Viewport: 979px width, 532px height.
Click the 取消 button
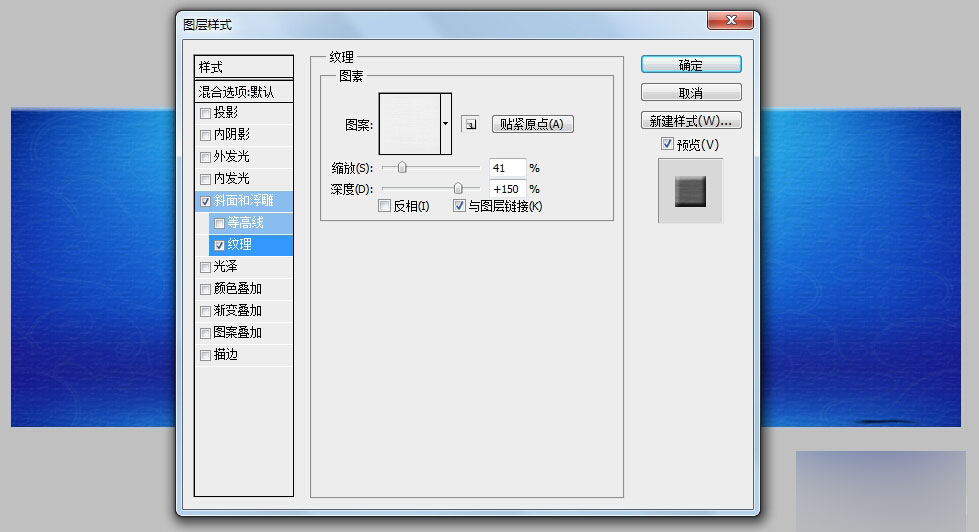pyautogui.click(x=691, y=92)
